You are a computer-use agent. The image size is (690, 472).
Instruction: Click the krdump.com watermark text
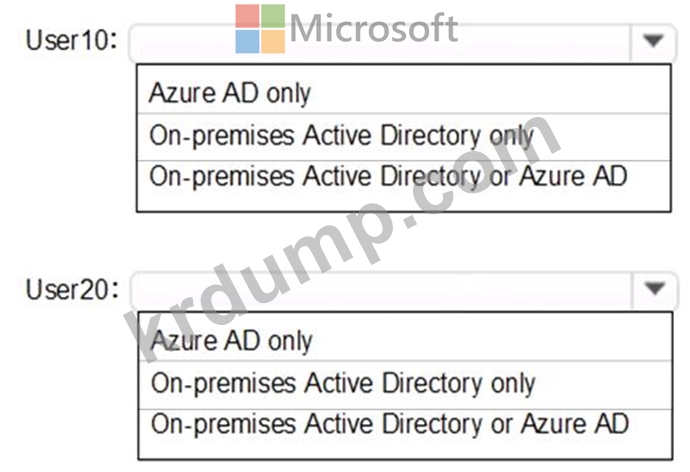pos(343,240)
